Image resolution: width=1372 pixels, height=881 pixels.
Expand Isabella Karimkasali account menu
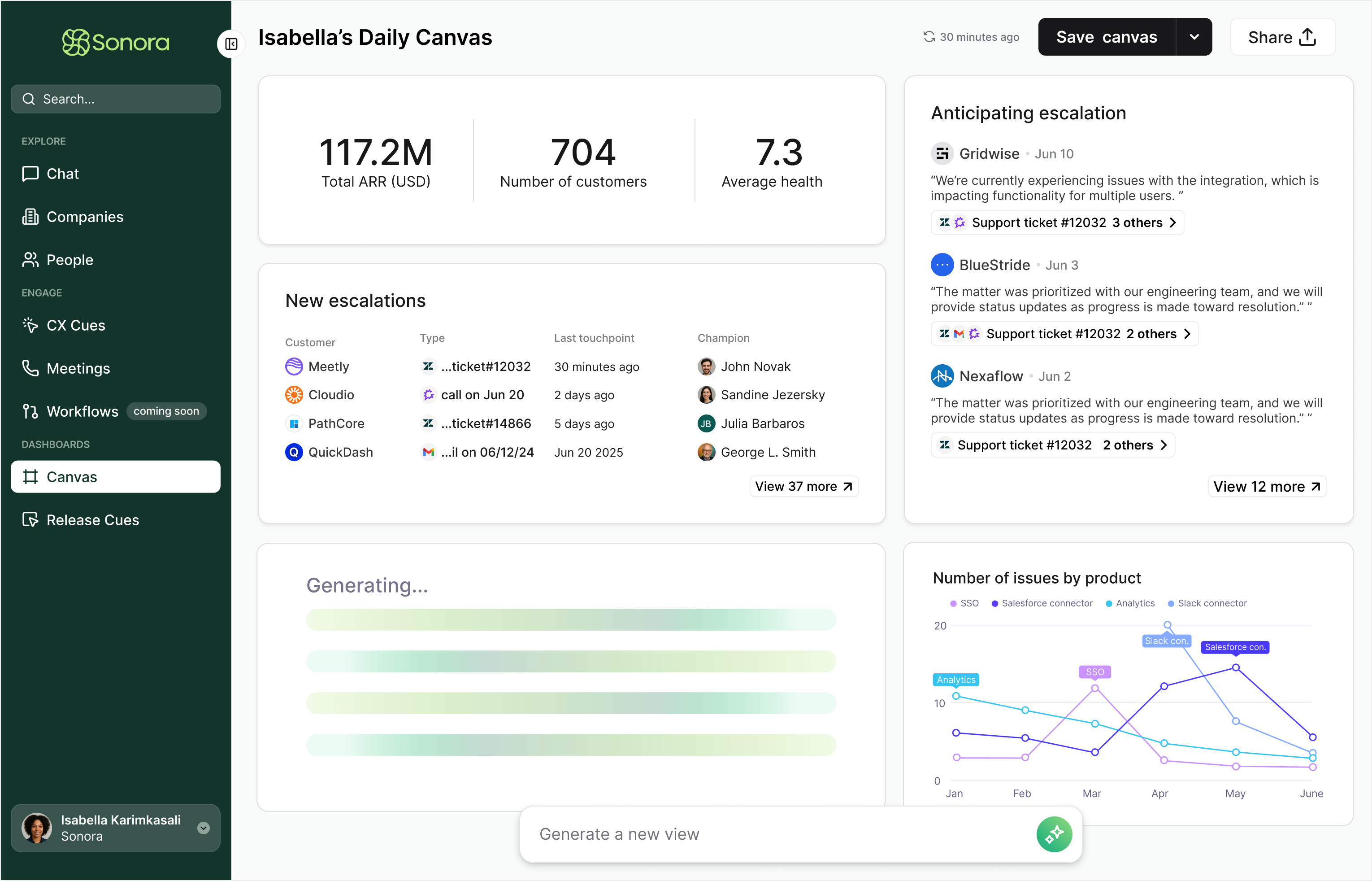(203, 828)
